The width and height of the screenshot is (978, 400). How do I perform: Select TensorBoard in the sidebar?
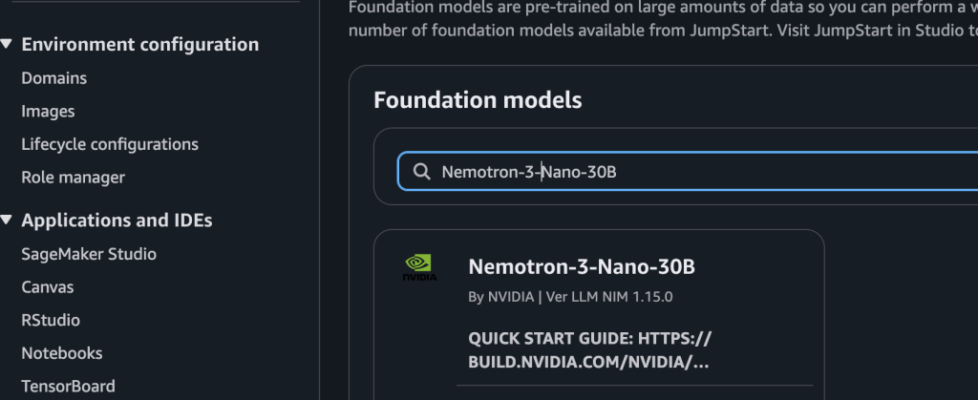pos(68,386)
